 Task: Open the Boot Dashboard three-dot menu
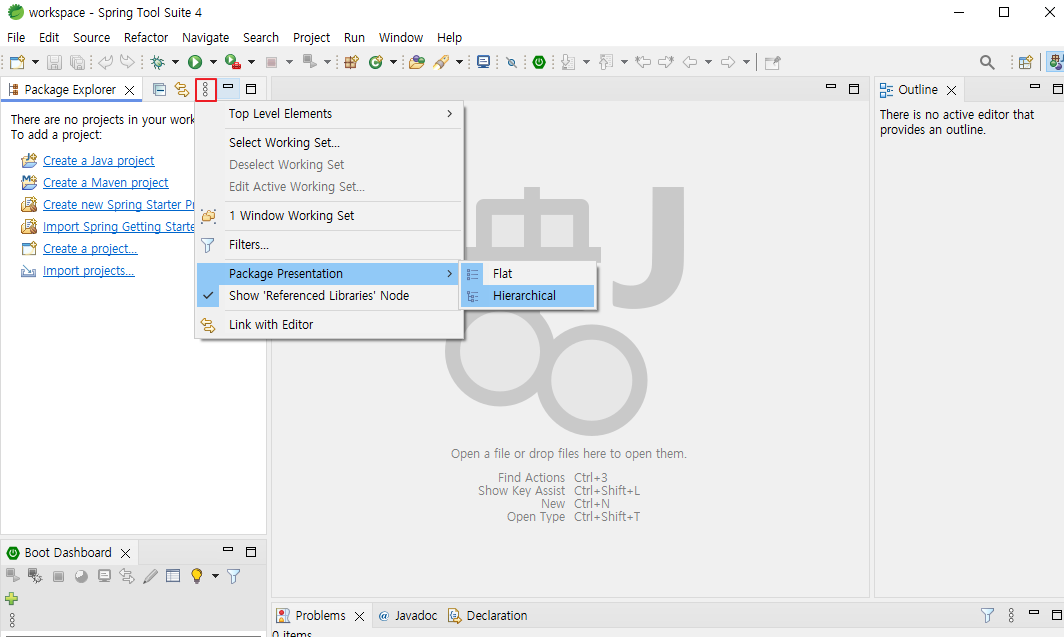coord(12,619)
